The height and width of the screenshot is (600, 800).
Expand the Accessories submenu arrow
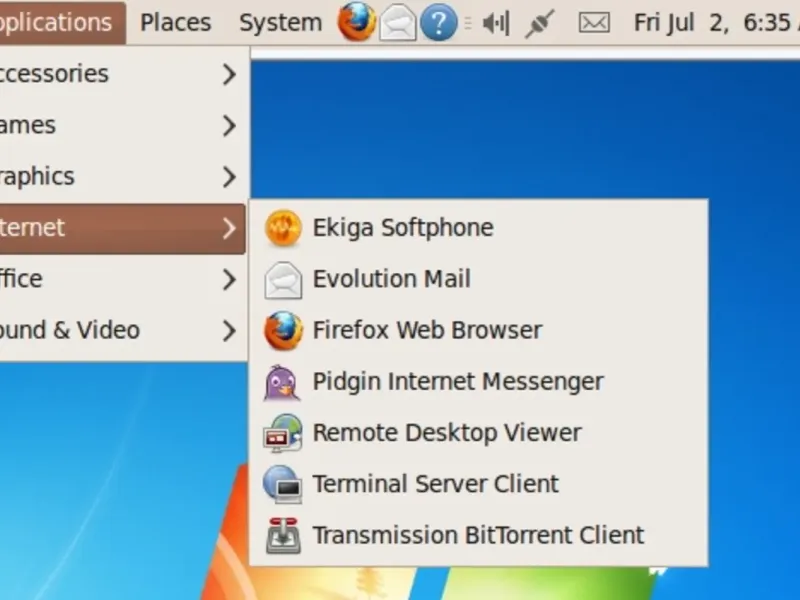(230, 74)
